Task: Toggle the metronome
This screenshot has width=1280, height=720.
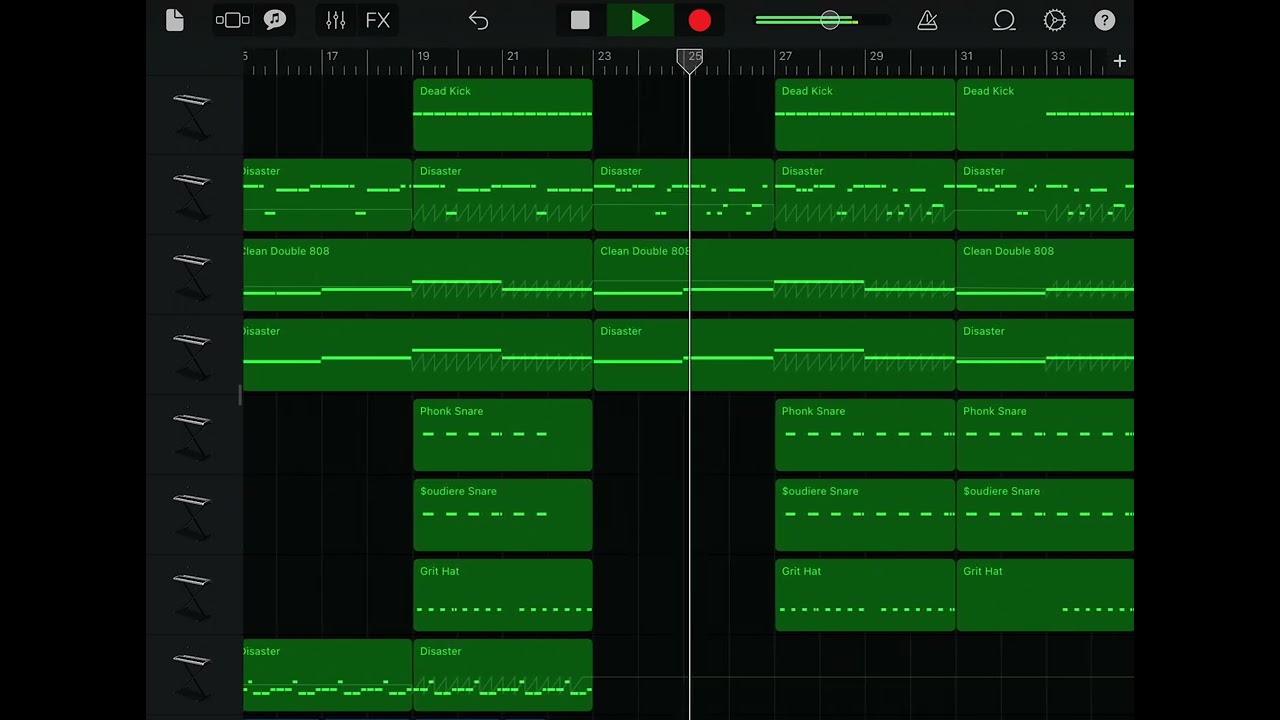Action: pyautogui.click(x=927, y=20)
